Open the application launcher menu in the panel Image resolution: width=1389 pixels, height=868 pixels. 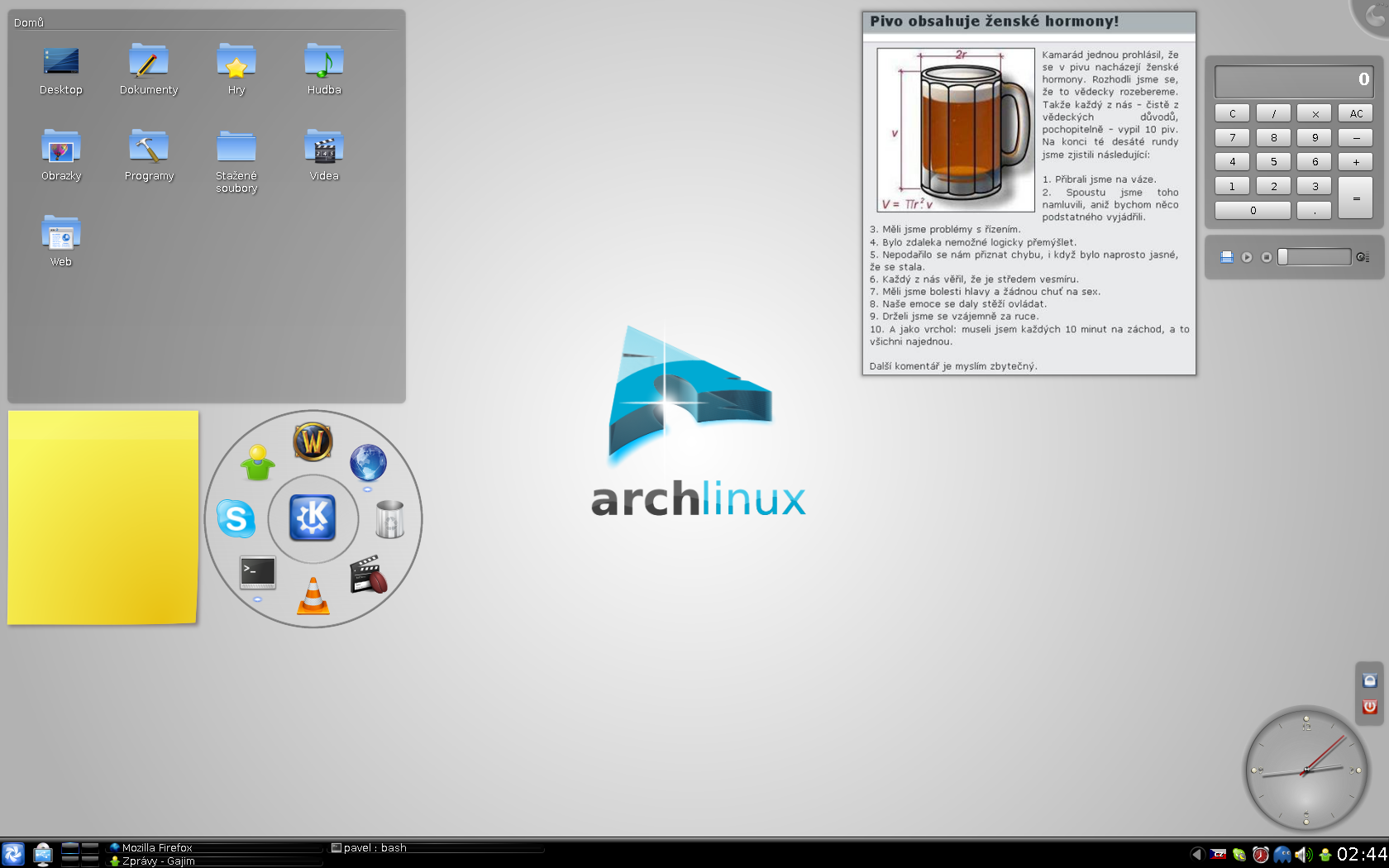click(13, 854)
